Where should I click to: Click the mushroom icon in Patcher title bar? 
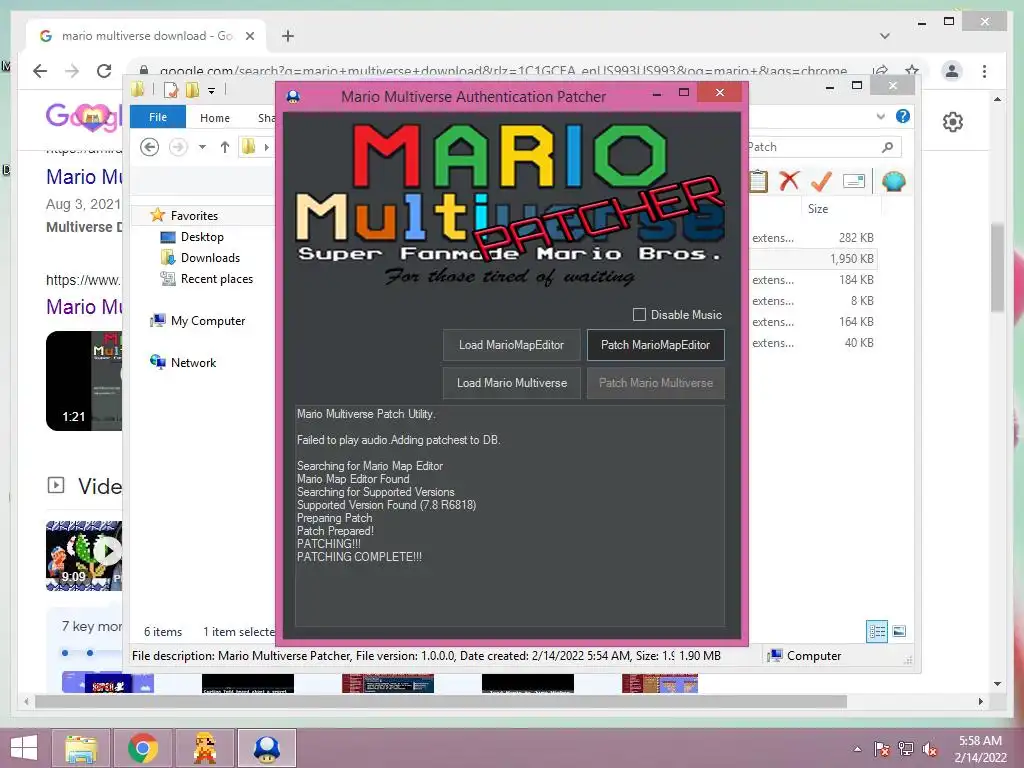(x=293, y=97)
